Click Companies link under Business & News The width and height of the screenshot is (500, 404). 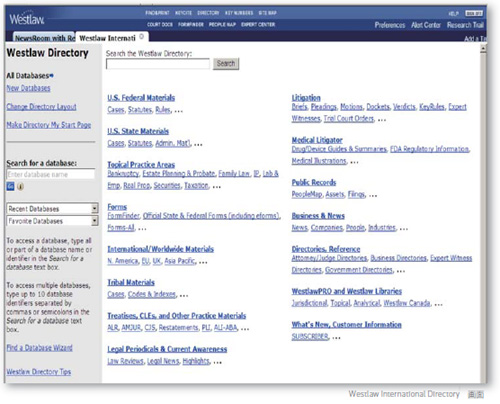[x=327, y=228]
